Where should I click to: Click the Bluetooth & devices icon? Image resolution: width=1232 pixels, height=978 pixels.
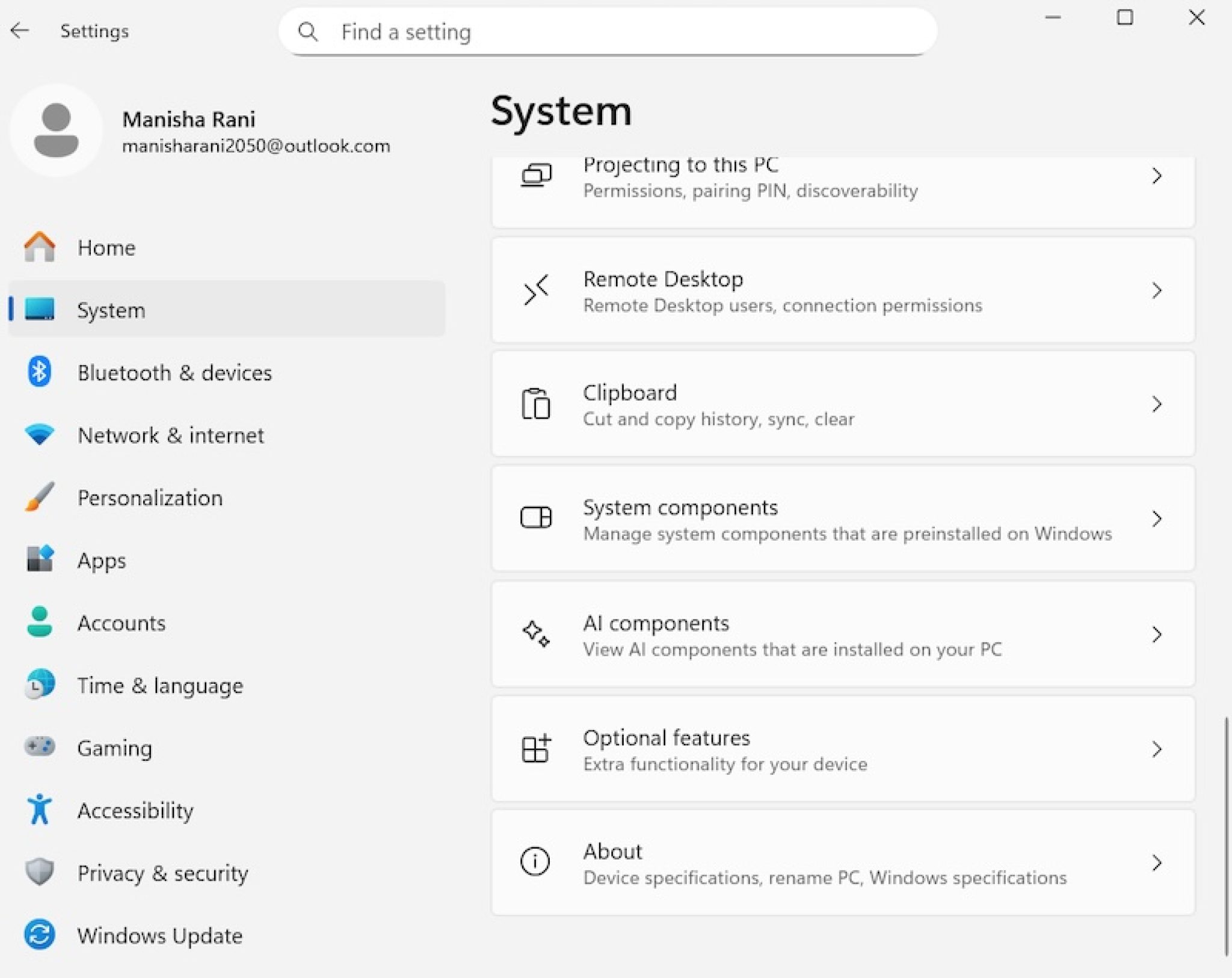[40, 372]
